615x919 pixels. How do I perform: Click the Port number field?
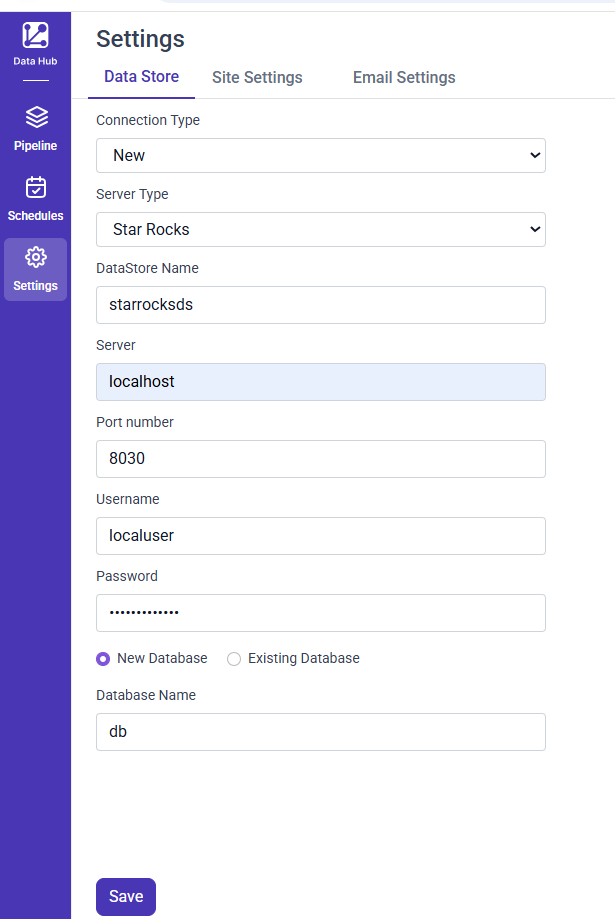coord(320,459)
